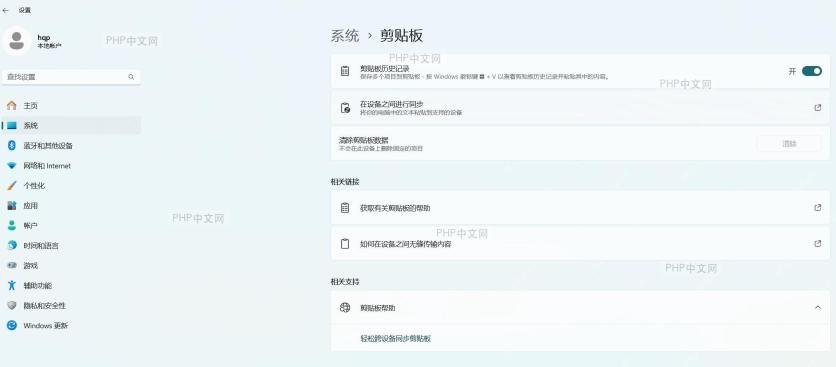Open the hqp user avatar

[17, 41]
